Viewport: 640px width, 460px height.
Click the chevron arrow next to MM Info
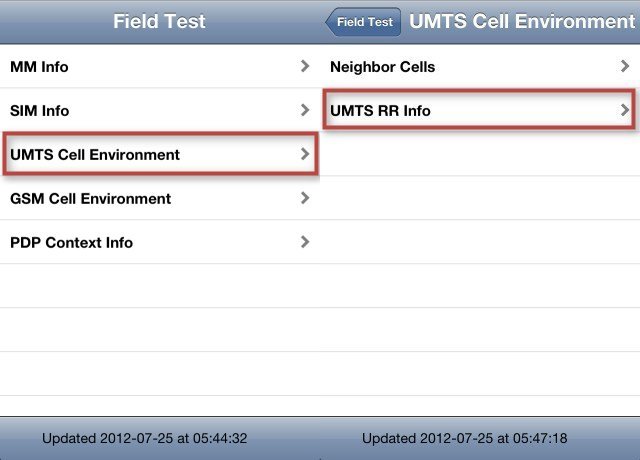pyautogui.click(x=304, y=66)
